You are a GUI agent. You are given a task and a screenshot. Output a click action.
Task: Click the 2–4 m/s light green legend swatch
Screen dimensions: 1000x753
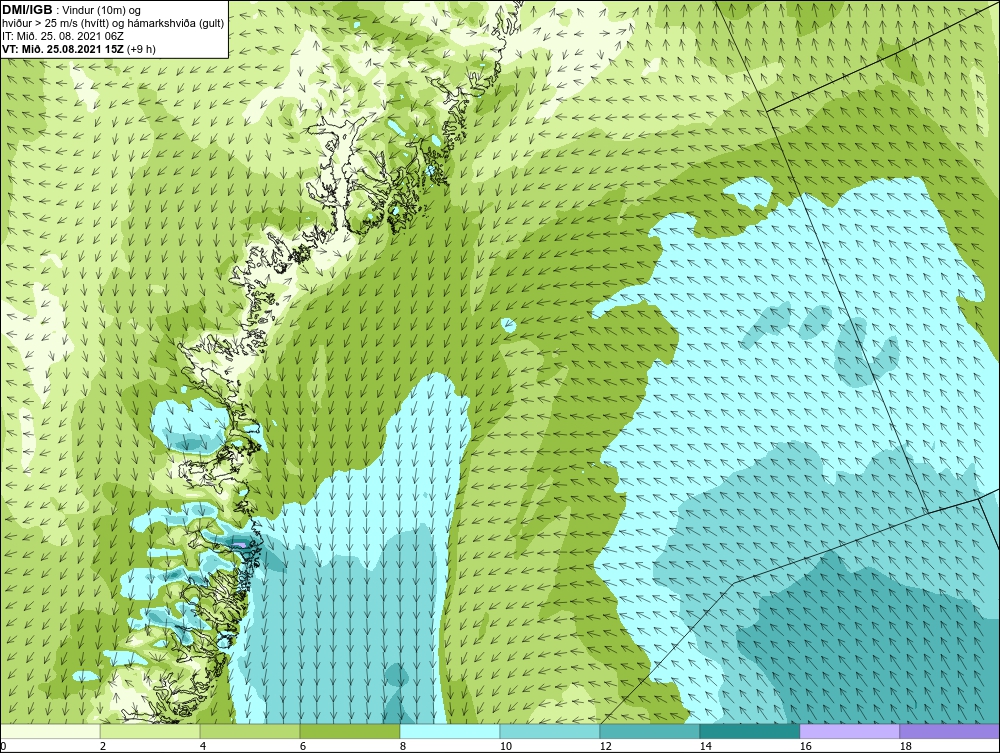click(150, 731)
